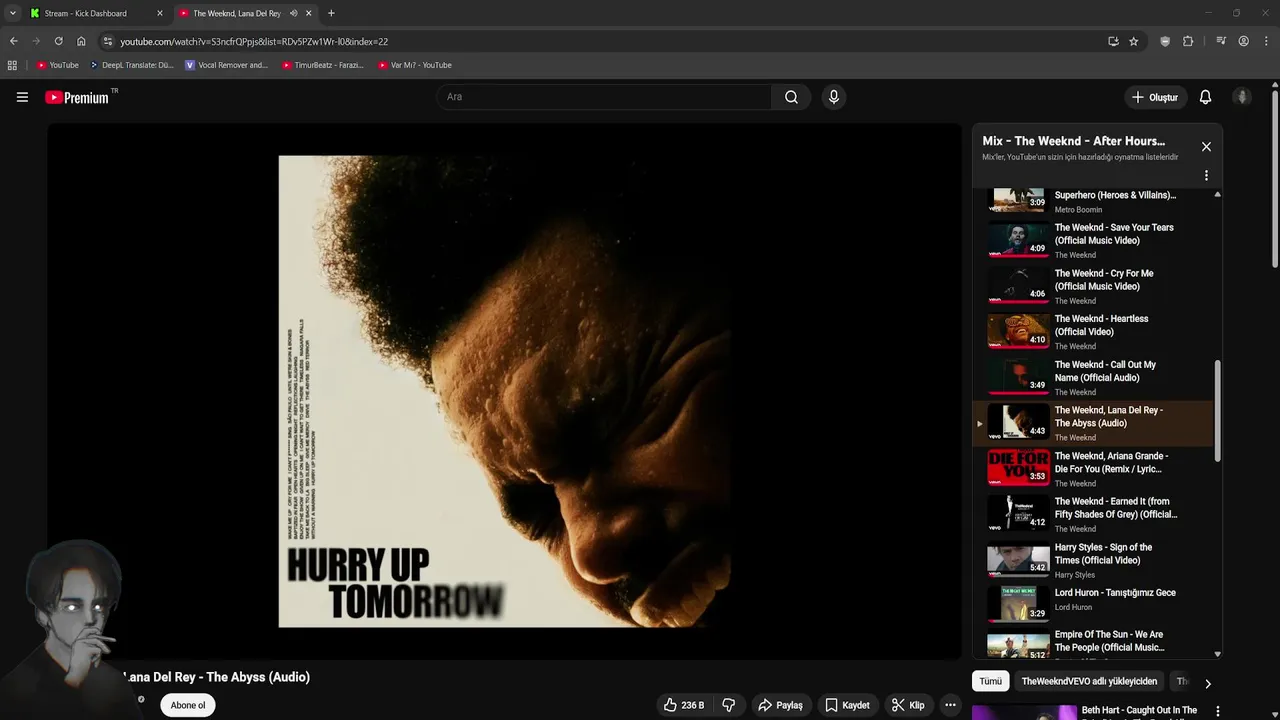Image resolution: width=1280 pixels, height=720 pixels.
Task: Open the more actions three-dot menu under video
Action: (x=950, y=705)
